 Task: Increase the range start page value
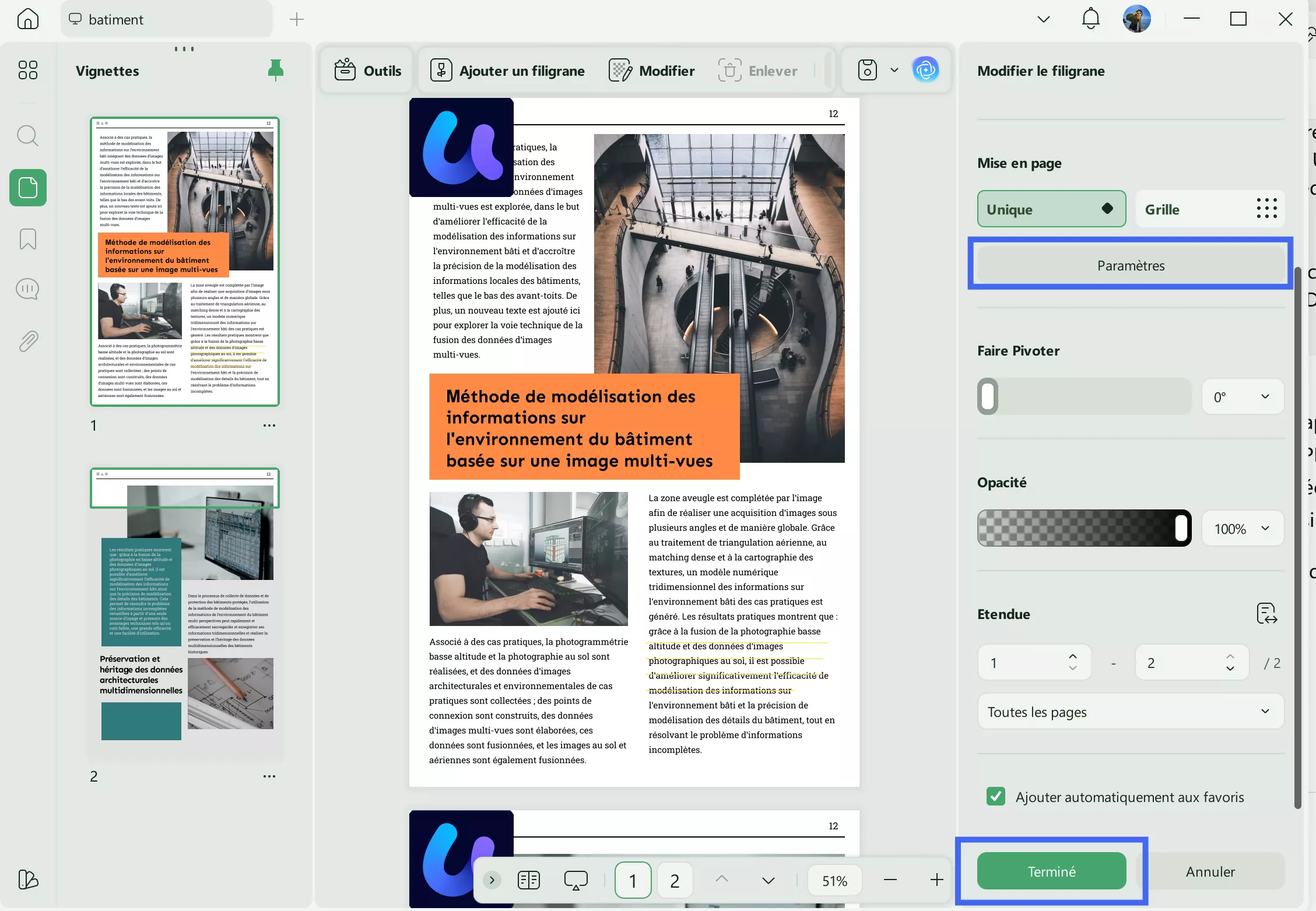pyautogui.click(x=1072, y=656)
